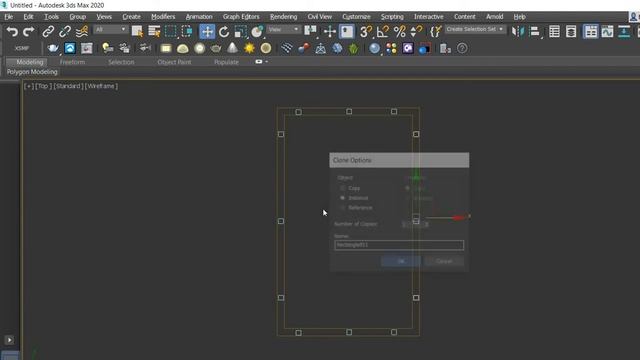
Task: Click Use Pivot Point Center icon
Action: [x=311, y=31]
